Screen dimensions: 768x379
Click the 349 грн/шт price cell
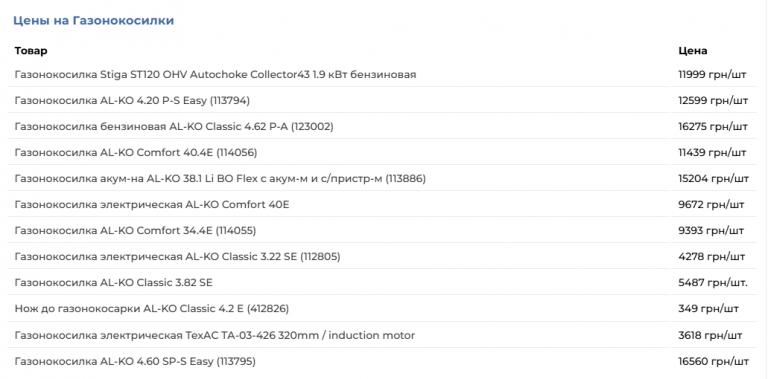click(x=708, y=308)
